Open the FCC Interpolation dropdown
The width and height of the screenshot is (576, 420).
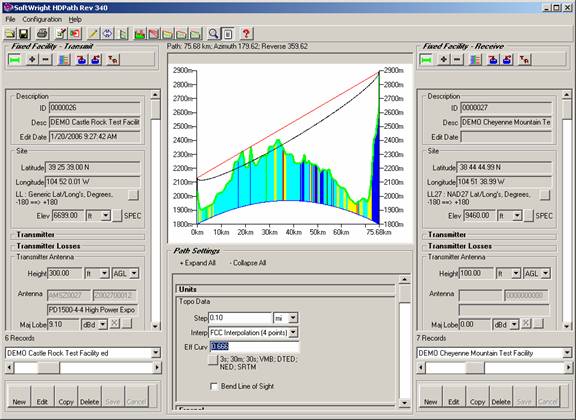[293, 333]
